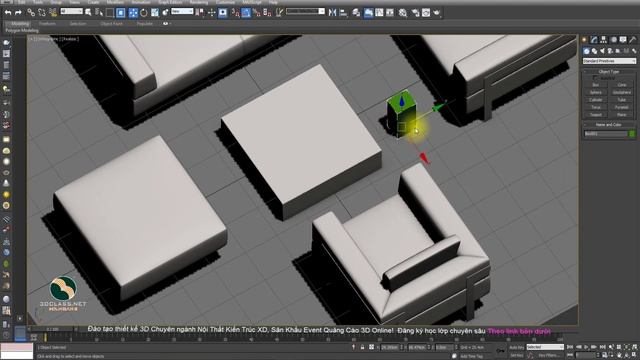Viewport: 640px width, 360px height.
Task: Enable the AutoGrid checkbox
Action: point(595,78)
